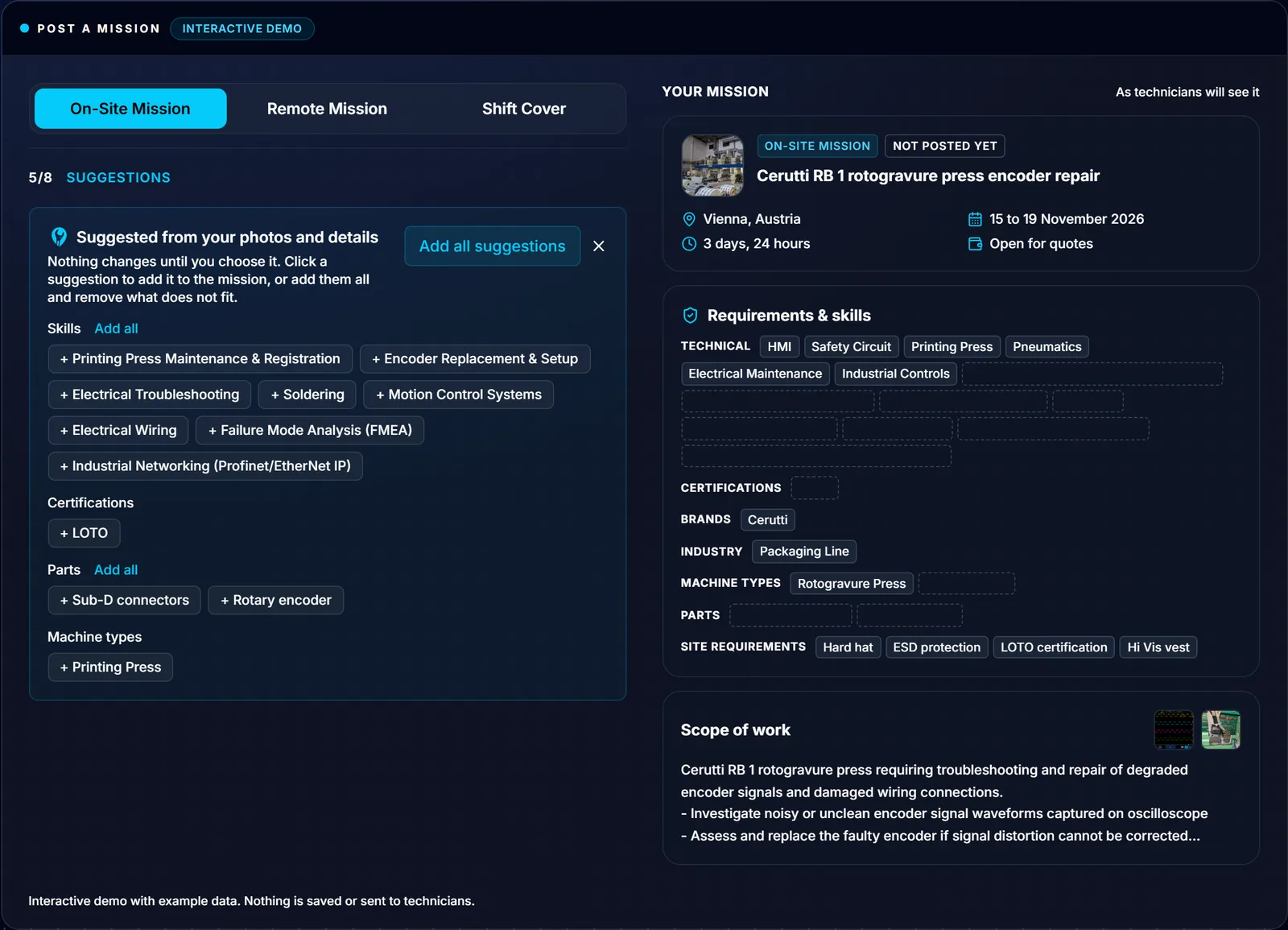Add Printing Press Maintenance & Registration skill
This screenshot has width=1288, height=930.
(200, 359)
